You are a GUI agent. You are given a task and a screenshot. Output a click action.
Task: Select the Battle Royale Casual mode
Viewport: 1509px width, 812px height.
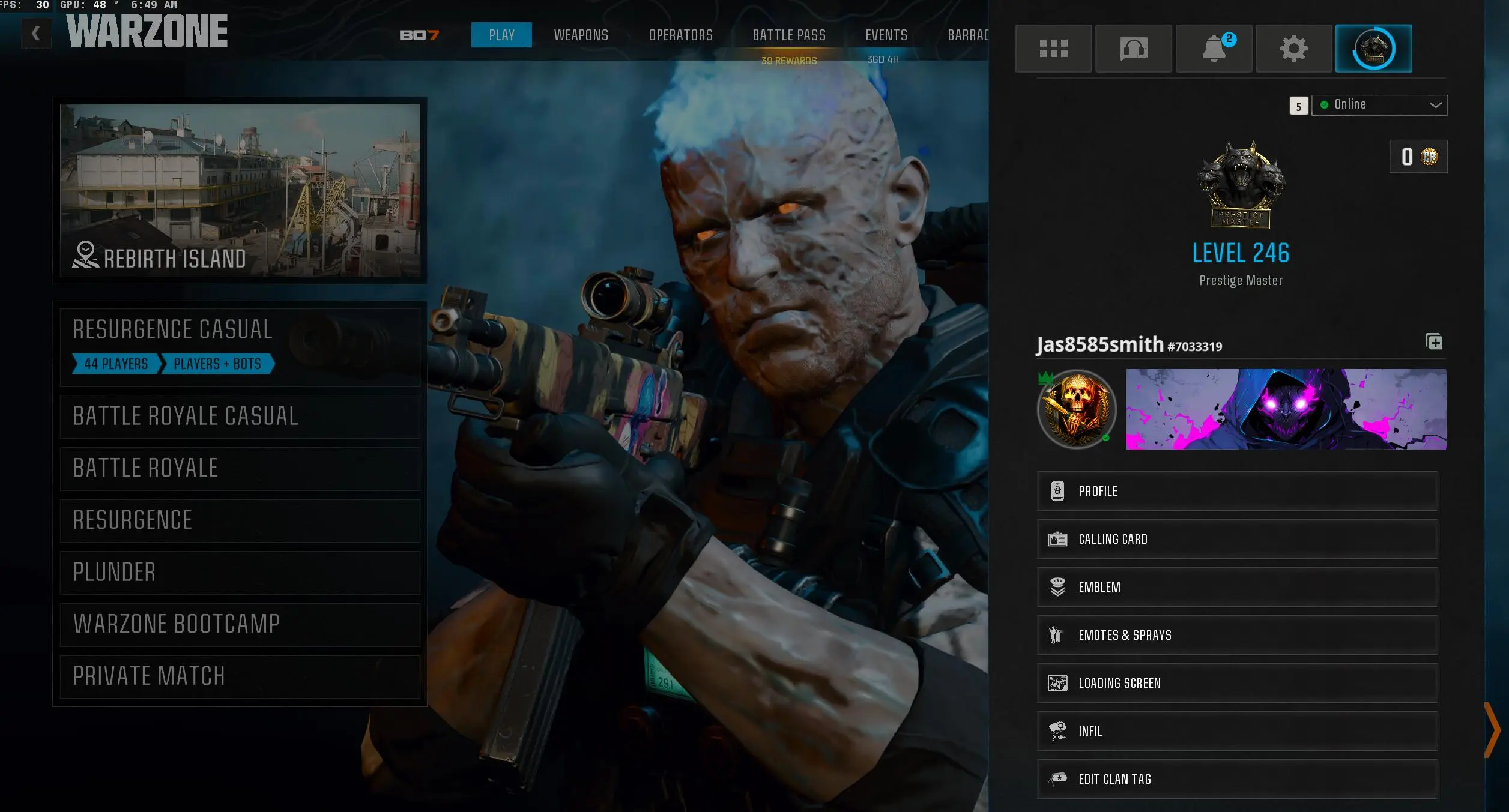pos(240,416)
